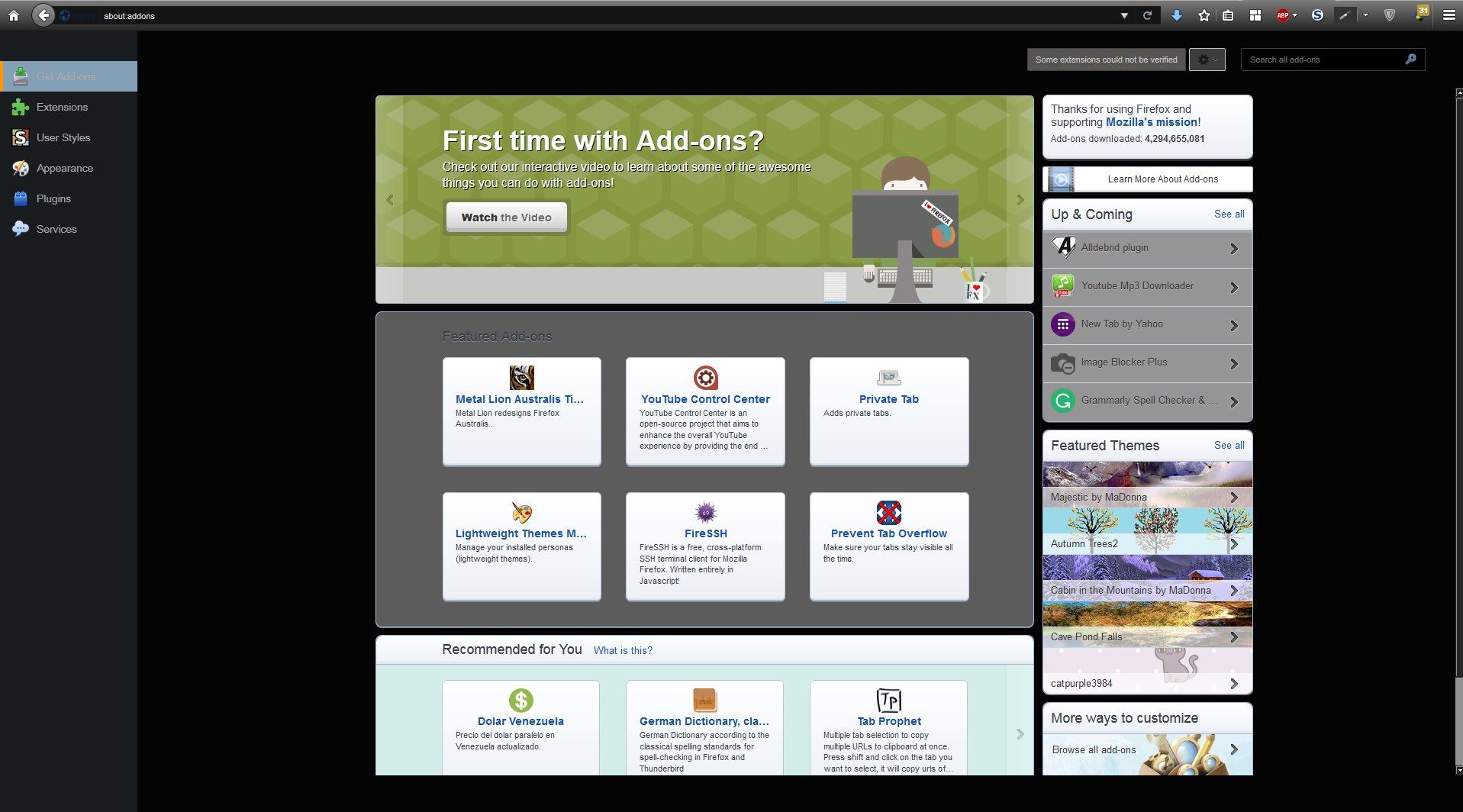Open the Stylish S icon in toolbar
The image size is (1463, 812).
pos(1317,15)
